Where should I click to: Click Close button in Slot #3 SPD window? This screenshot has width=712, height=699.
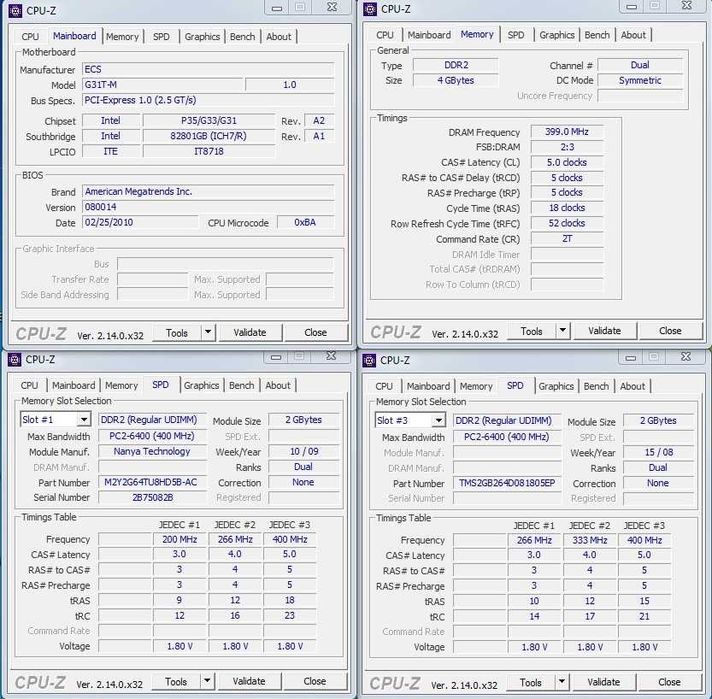click(x=669, y=682)
